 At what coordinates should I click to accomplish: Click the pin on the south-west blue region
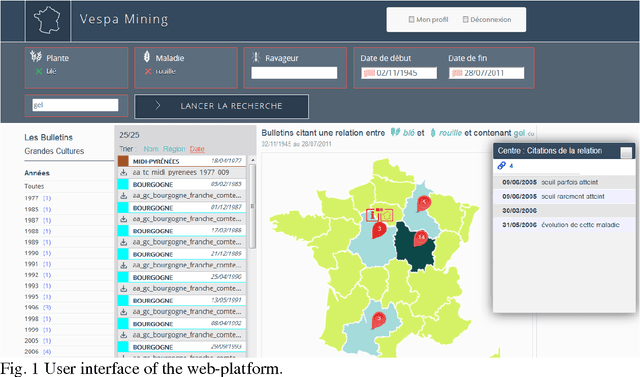coord(379,320)
